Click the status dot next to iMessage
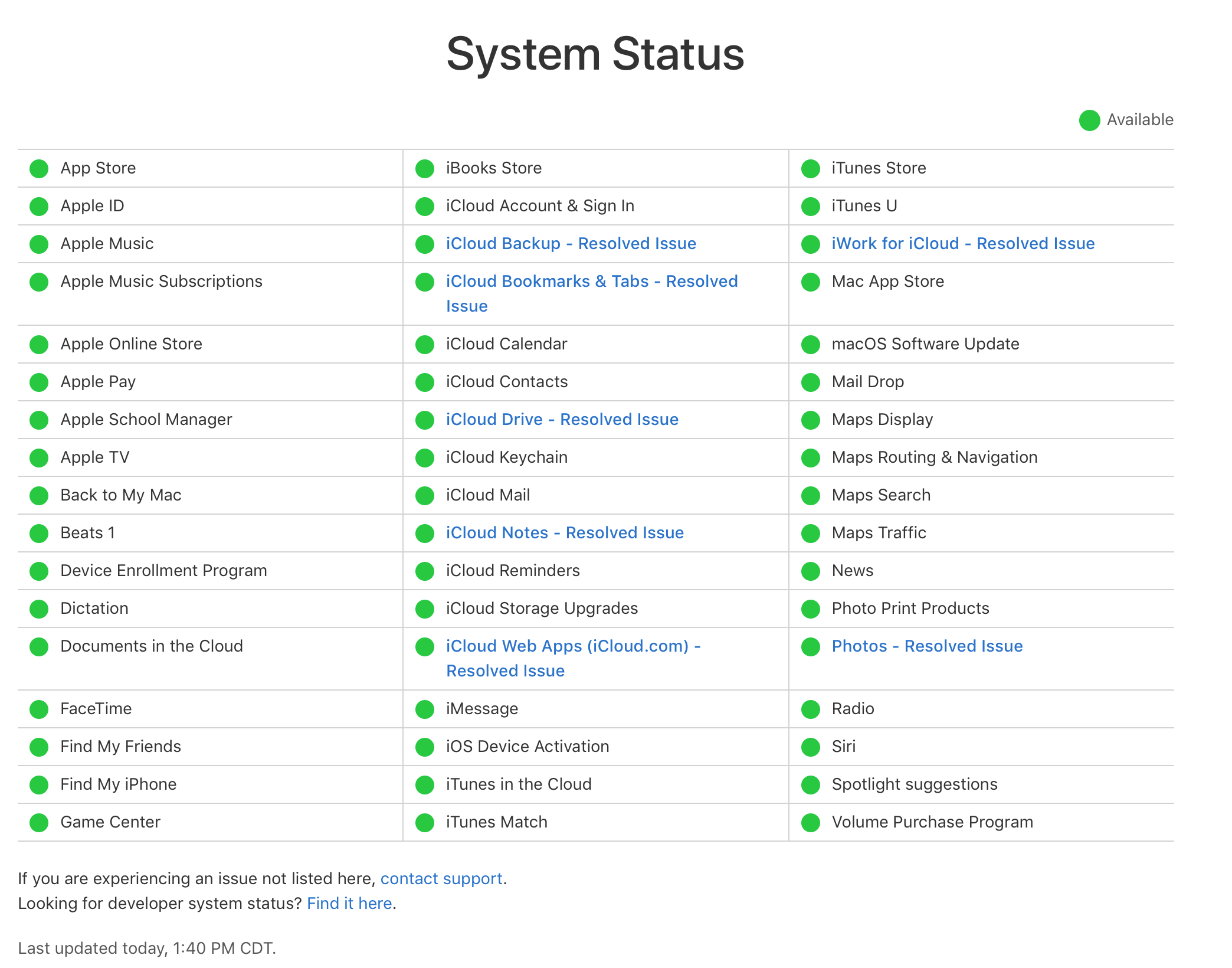This screenshot has width=1232, height=968. point(425,709)
